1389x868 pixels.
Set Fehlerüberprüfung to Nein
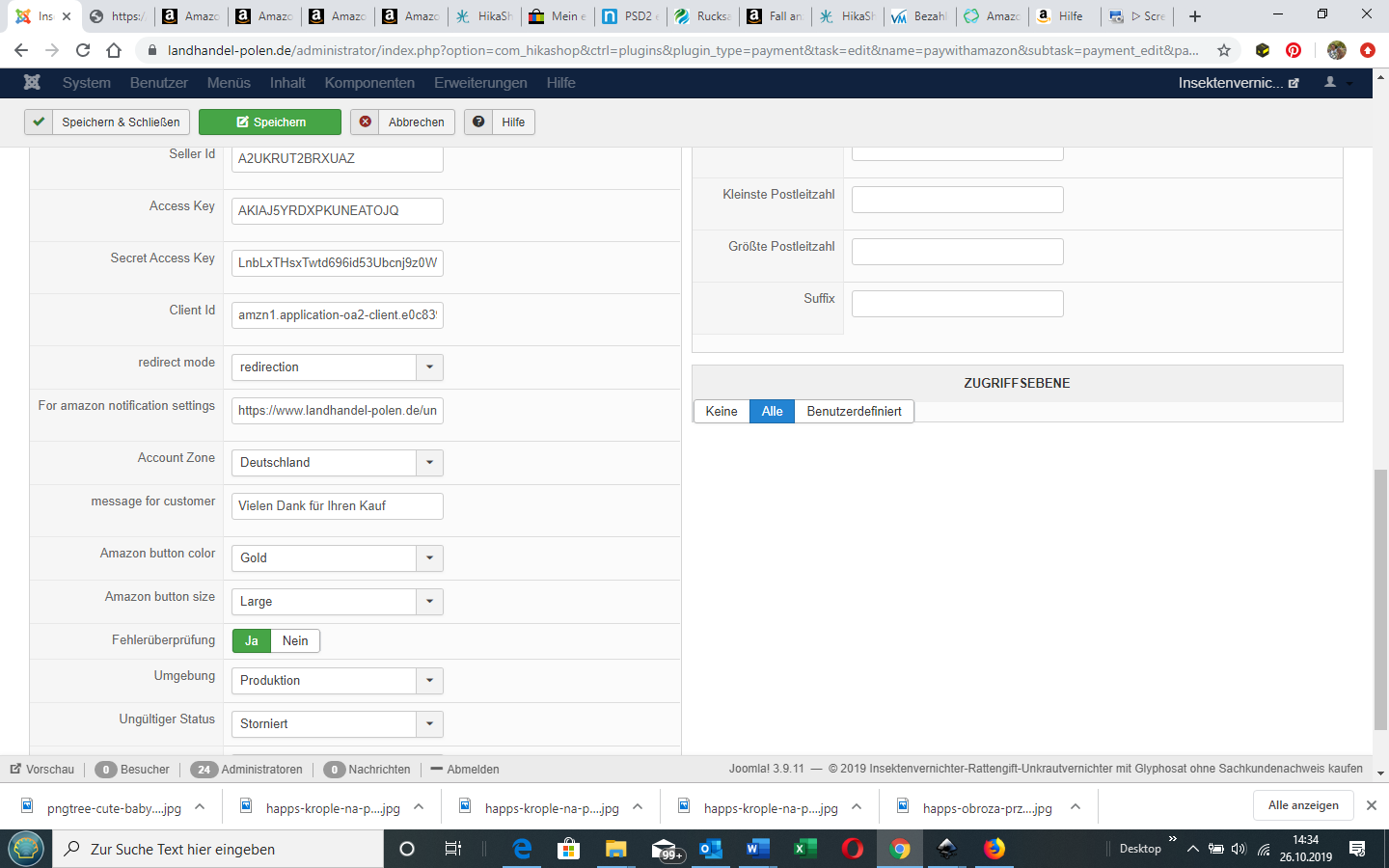tap(295, 641)
